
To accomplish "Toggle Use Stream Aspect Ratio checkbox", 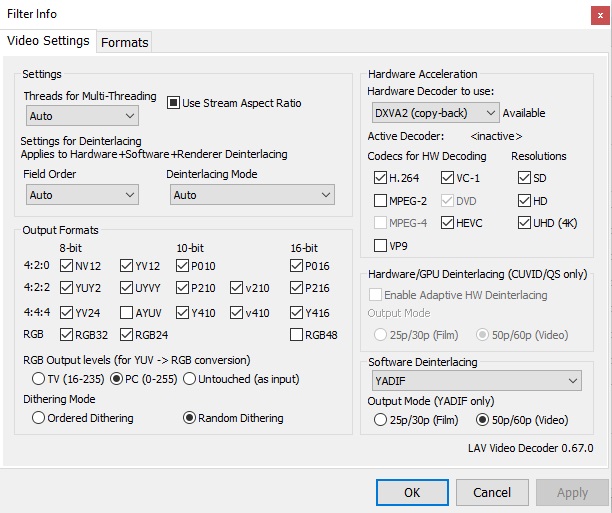I will (x=173, y=103).
